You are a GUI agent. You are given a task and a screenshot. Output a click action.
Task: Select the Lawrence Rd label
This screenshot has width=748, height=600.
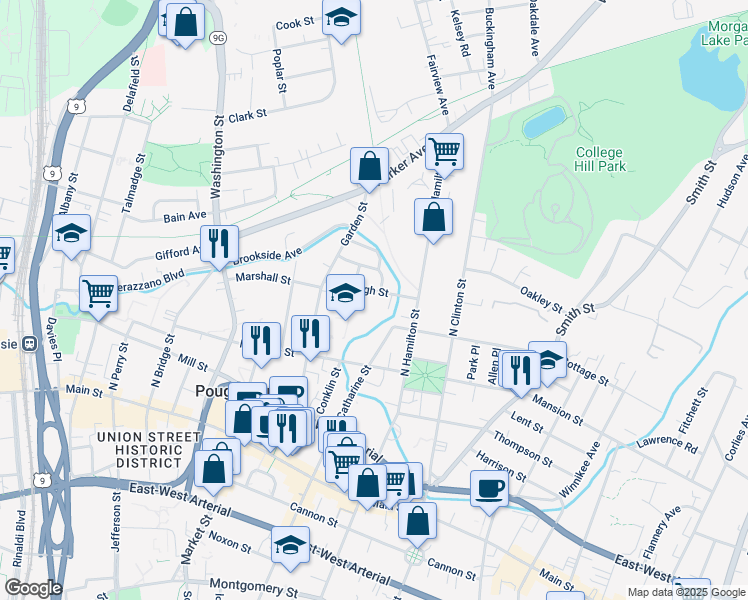pyautogui.click(x=667, y=444)
